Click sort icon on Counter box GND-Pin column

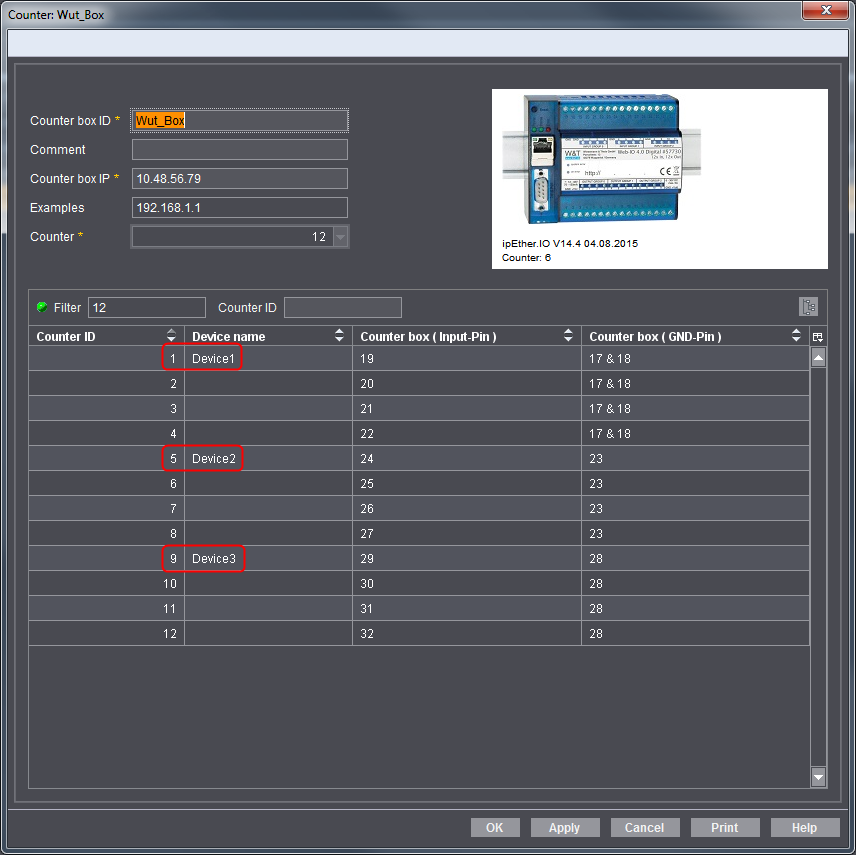pos(795,336)
